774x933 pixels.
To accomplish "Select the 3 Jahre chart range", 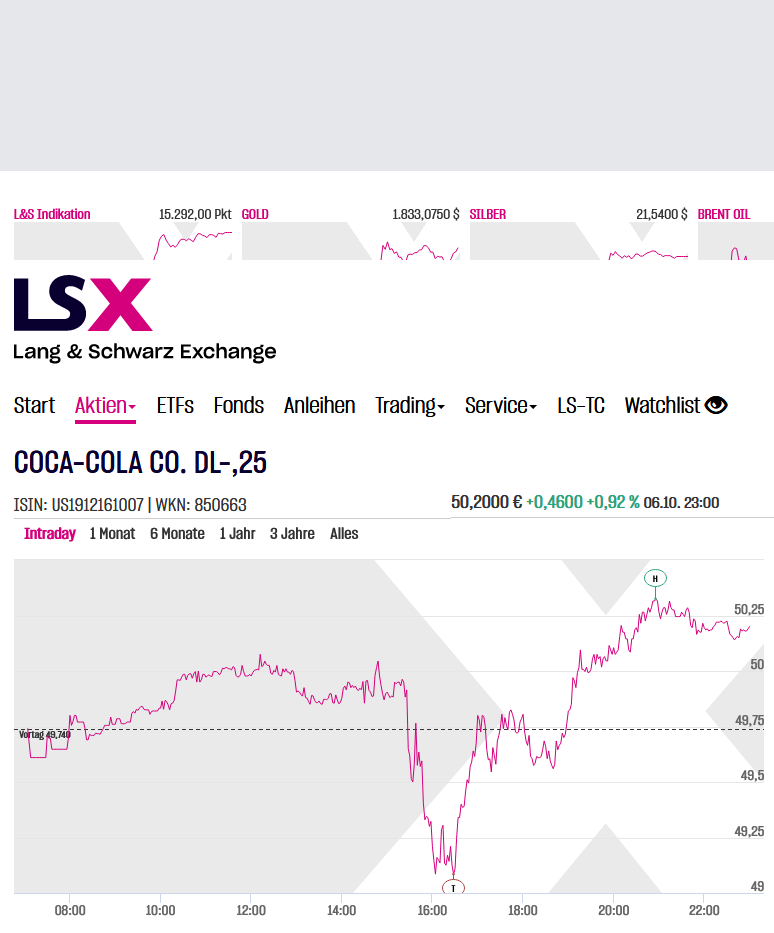I will click(x=293, y=533).
